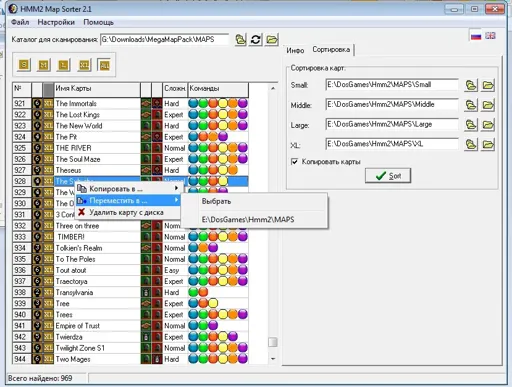Filter maps by the XL size button
This screenshot has width=512, height=387.
point(84,65)
